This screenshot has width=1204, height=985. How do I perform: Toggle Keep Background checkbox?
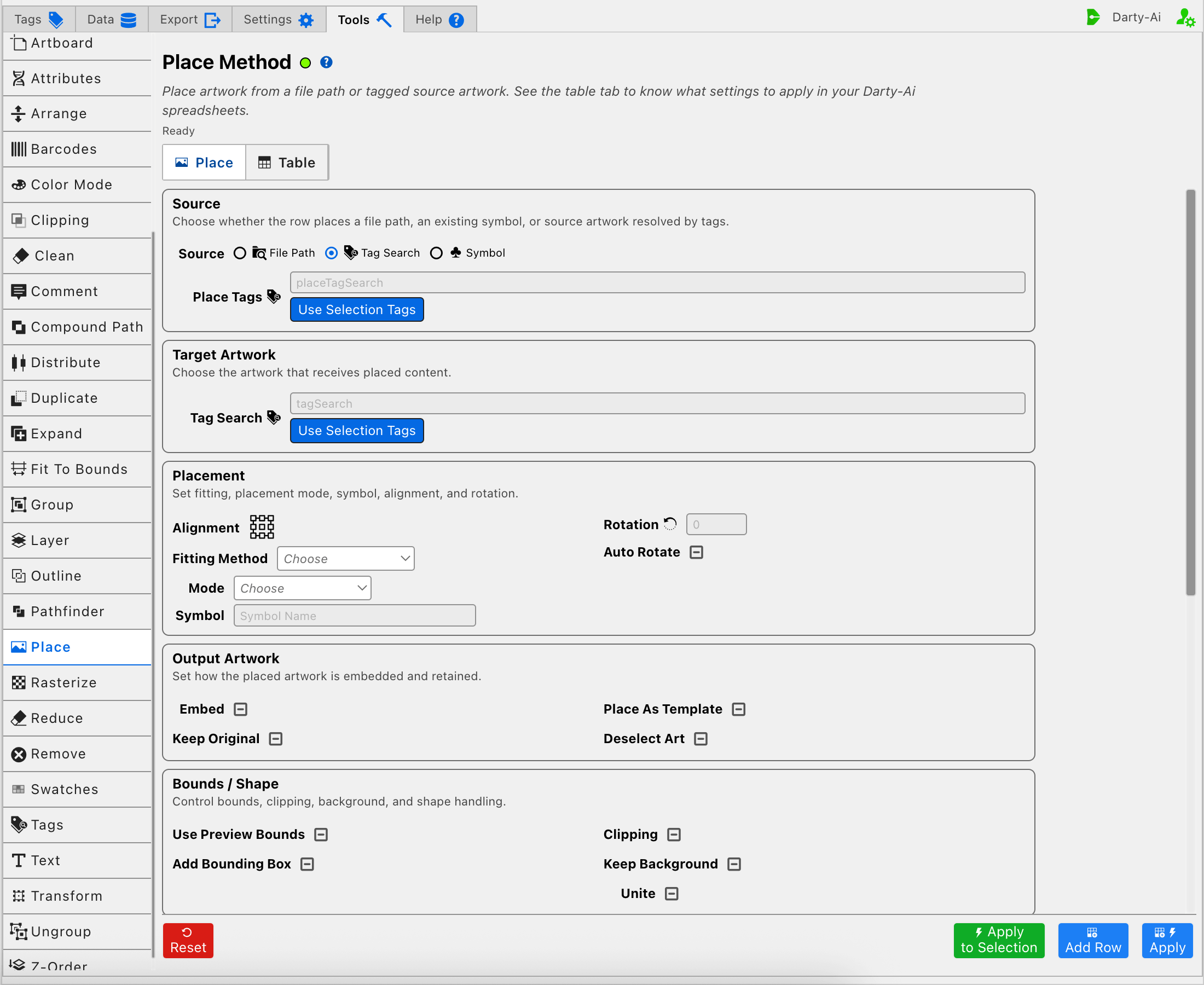click(x=734, y=864)
